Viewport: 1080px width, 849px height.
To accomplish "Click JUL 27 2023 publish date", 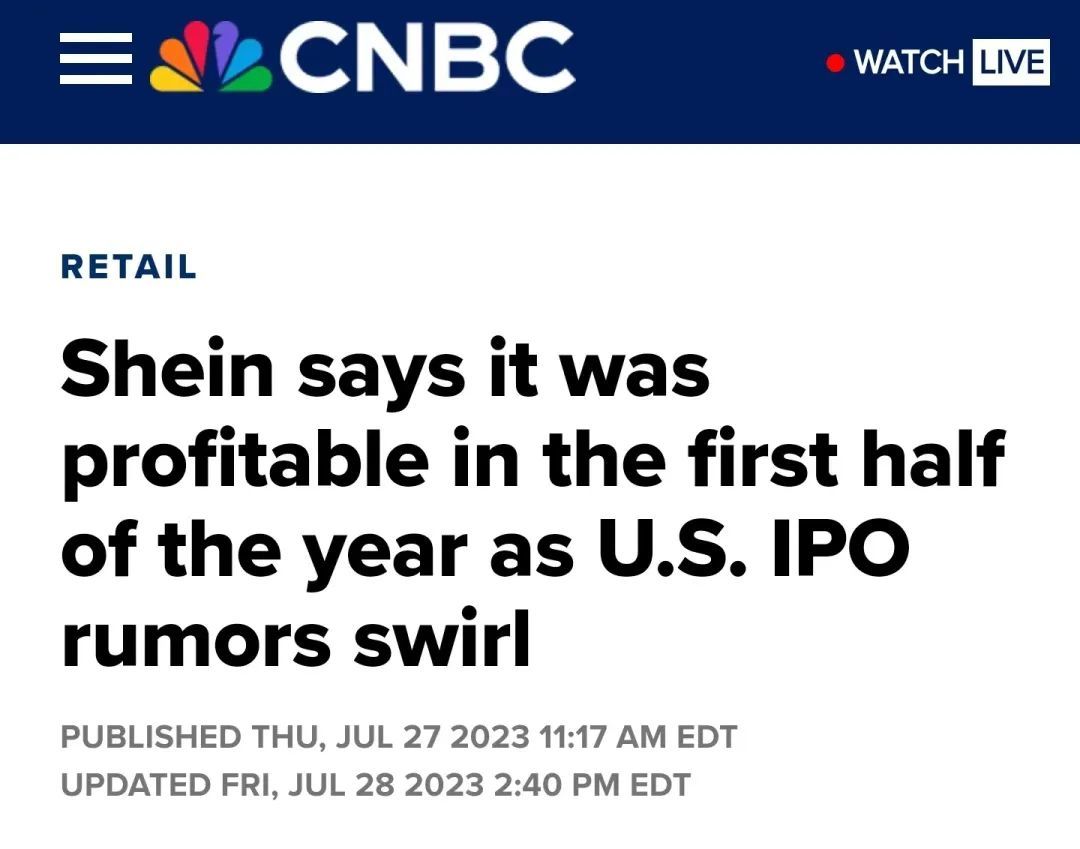I will (x=433, y=737).
